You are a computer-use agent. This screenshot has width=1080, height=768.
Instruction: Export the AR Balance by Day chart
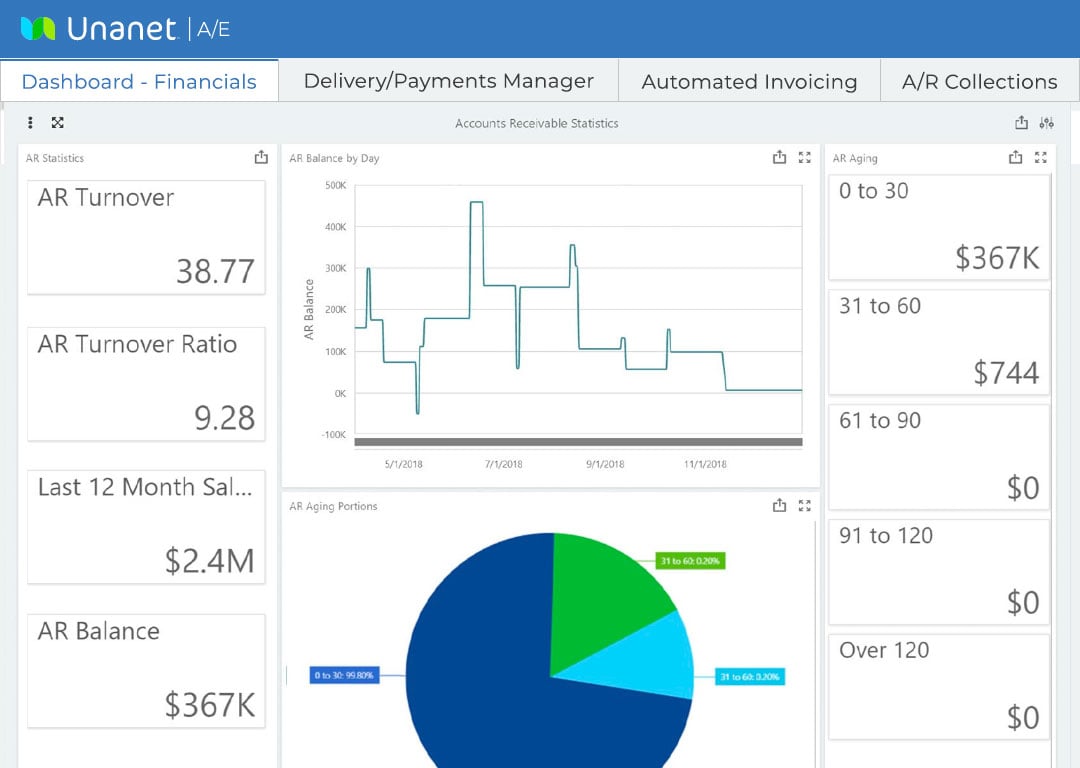point(779,157)
